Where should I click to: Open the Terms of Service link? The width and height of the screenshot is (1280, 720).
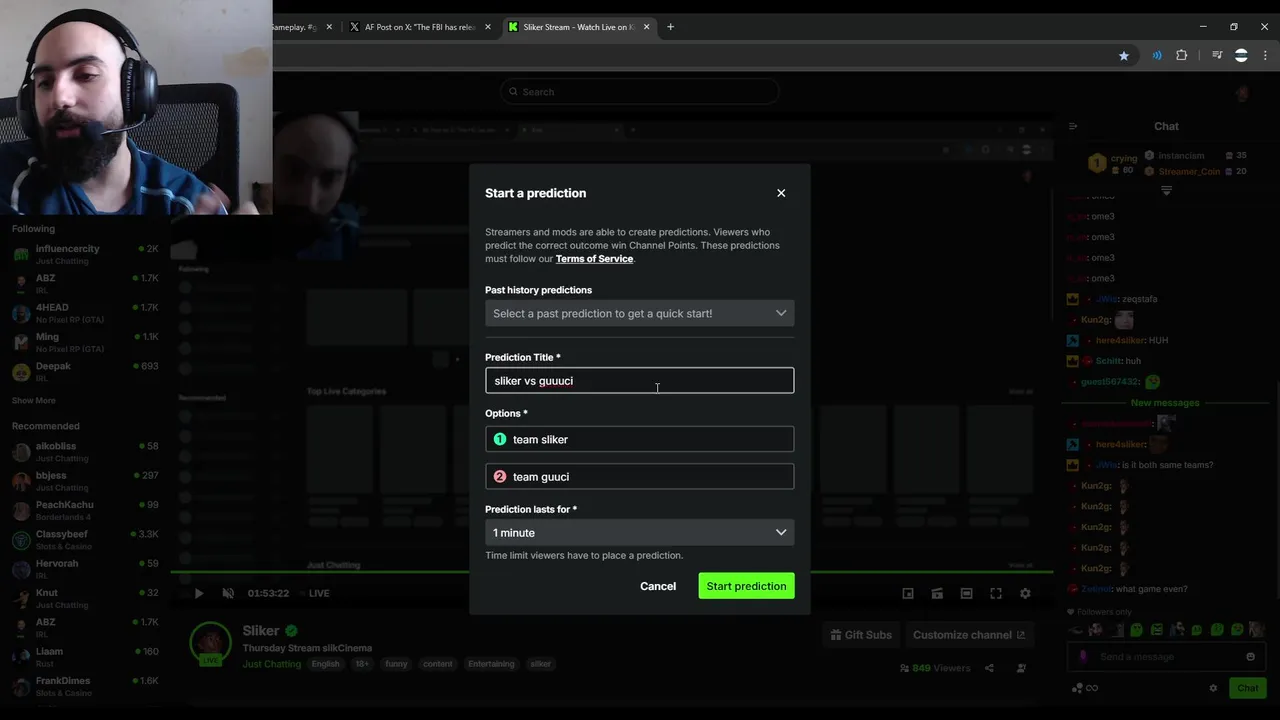(594, 259)
